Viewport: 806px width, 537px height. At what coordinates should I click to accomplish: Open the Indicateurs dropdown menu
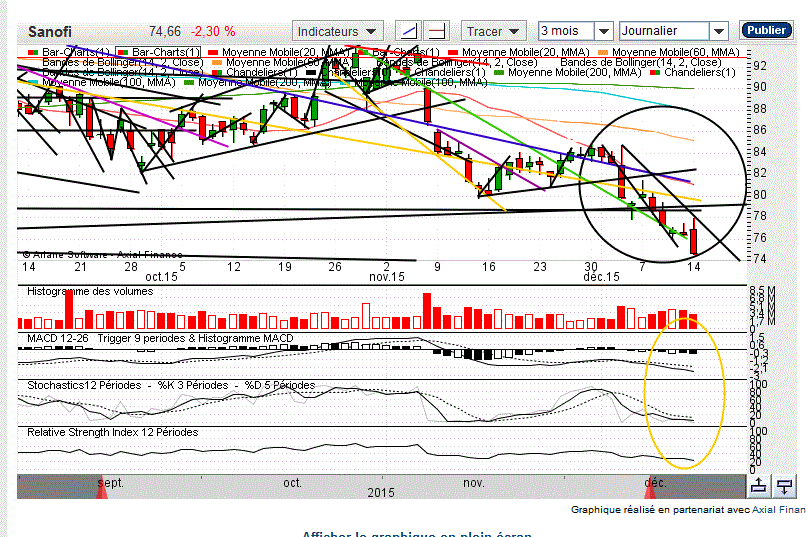pyautogui.click(x=337, y=31)
